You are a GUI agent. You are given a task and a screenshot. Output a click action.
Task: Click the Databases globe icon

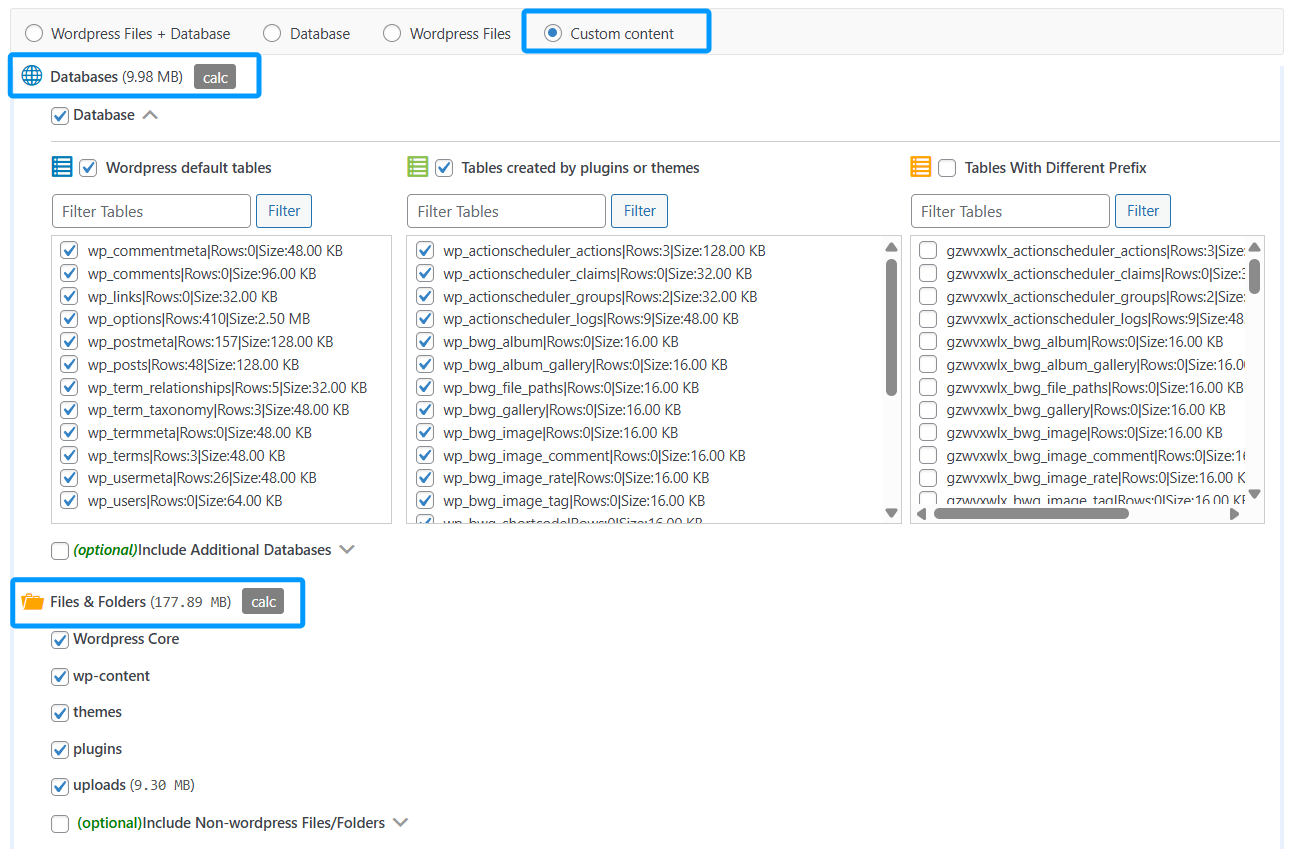click(x=32, y=76)
